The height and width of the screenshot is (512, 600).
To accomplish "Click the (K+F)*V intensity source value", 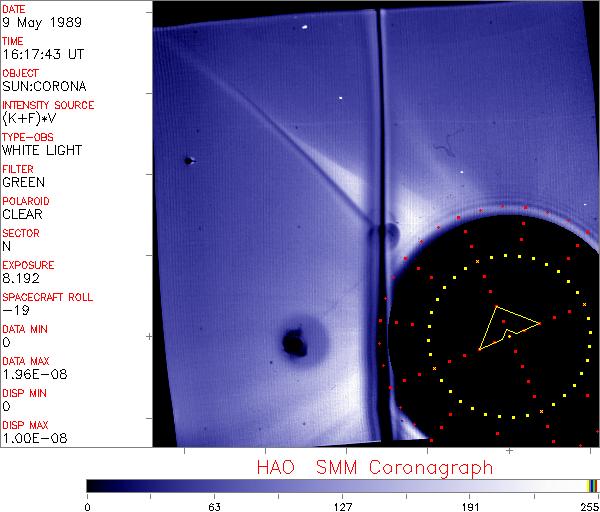I will 30,118.
